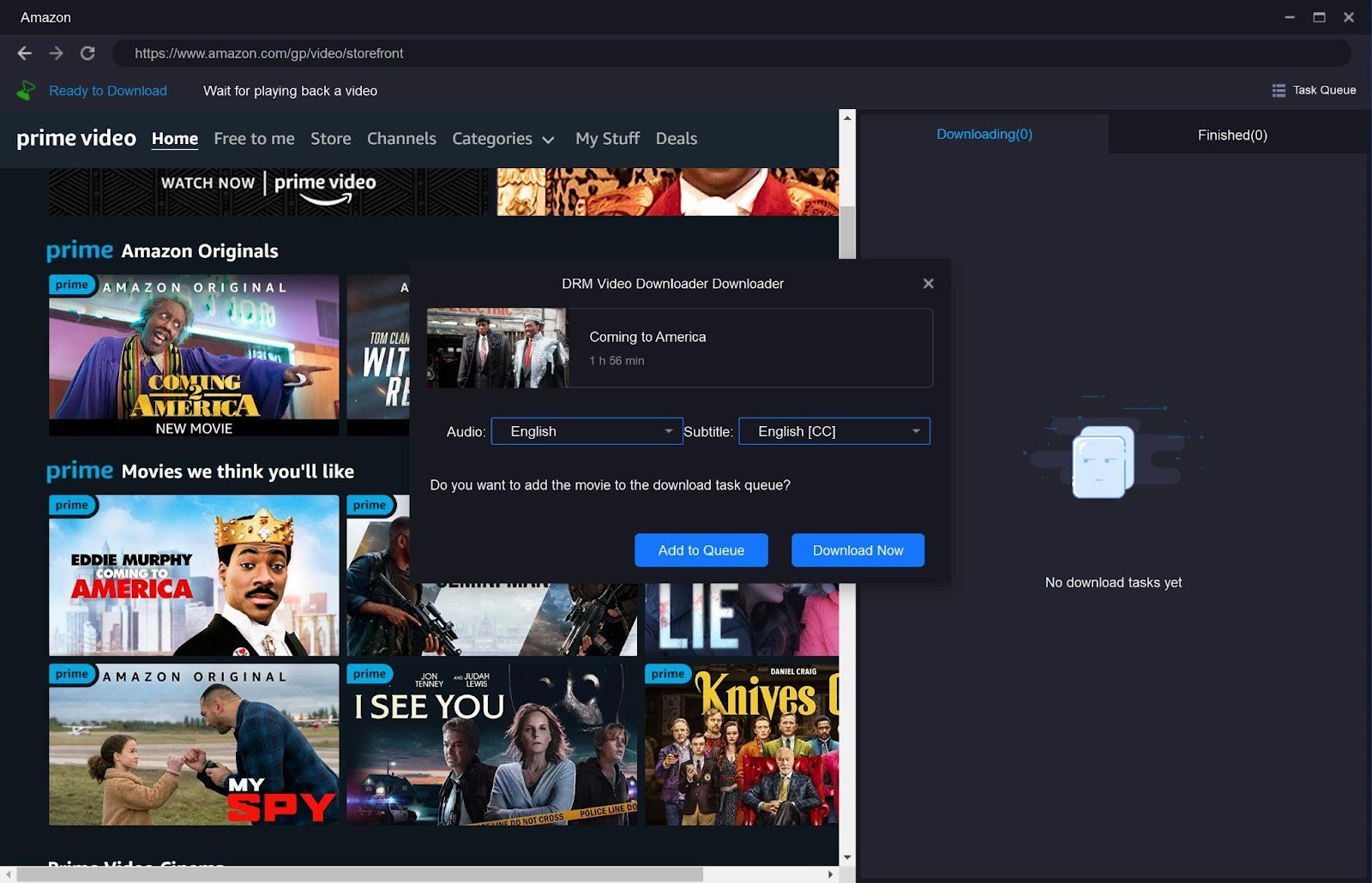Minimize the Amazon window
Viewport: 1372px width, 883px height.
click(1290, 17)
